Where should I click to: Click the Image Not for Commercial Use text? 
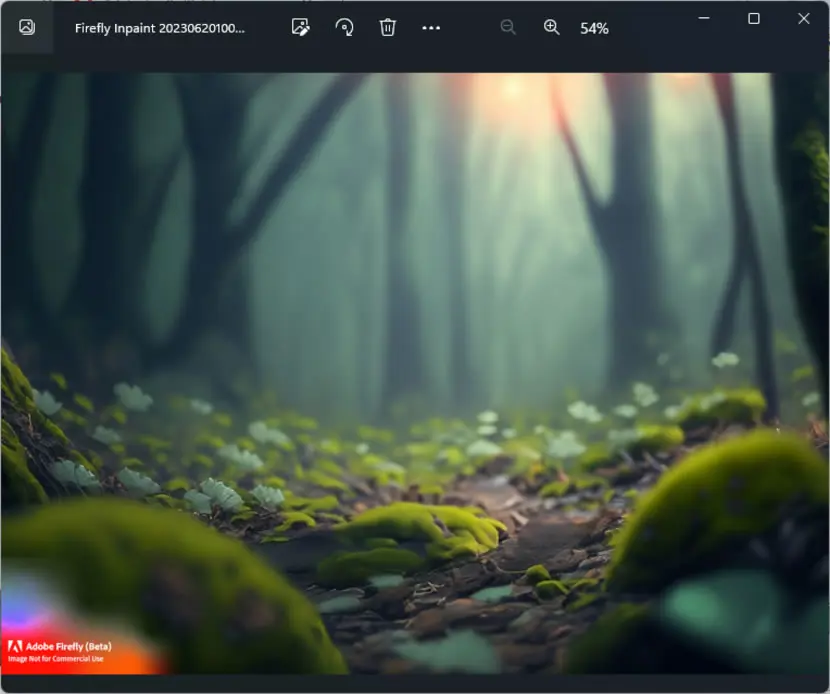point(56,659)
